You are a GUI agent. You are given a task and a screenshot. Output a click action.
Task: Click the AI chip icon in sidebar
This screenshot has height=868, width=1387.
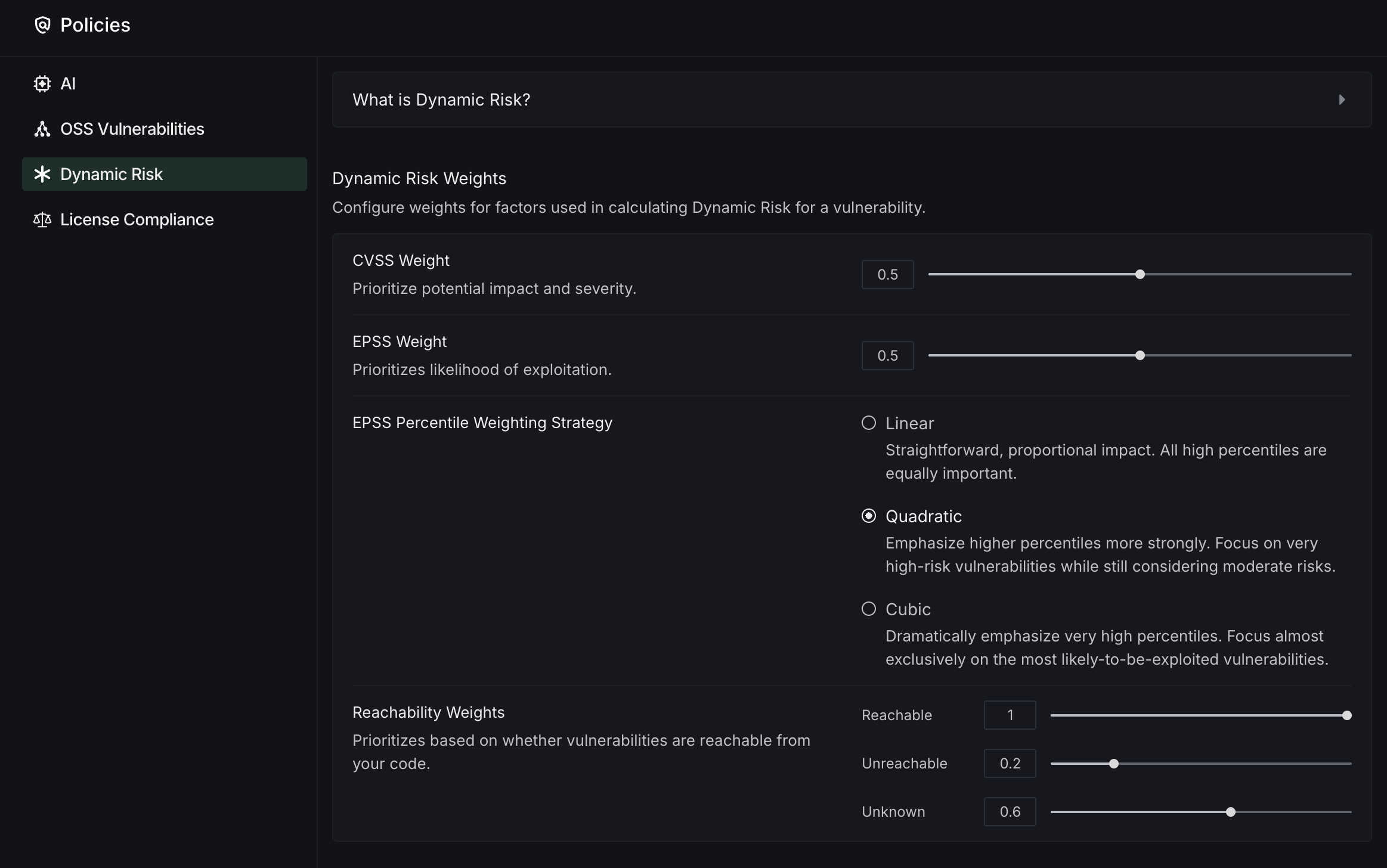pos(42,84)
